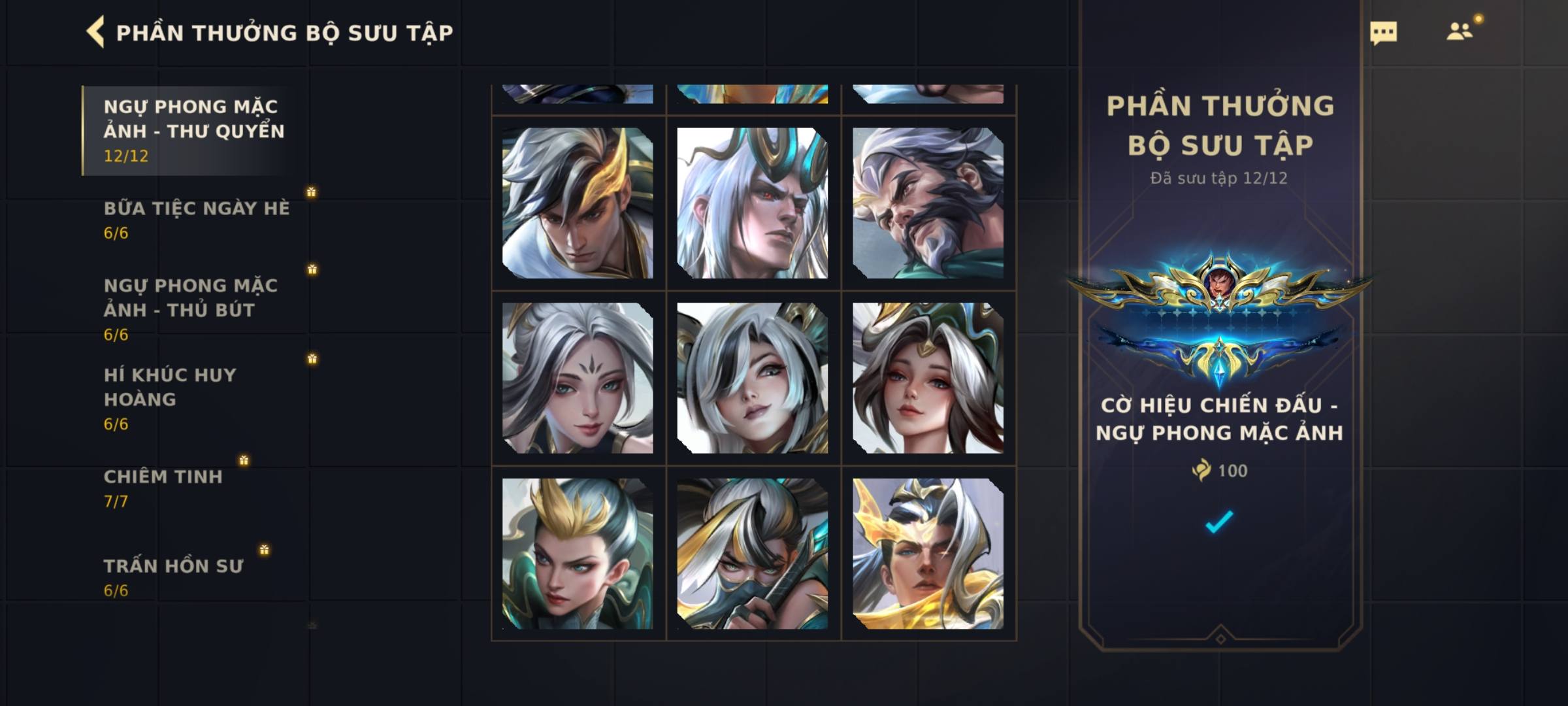Open the friends list icon
The width and height of the screenshot is (1568, 706).
(1460, 31)
